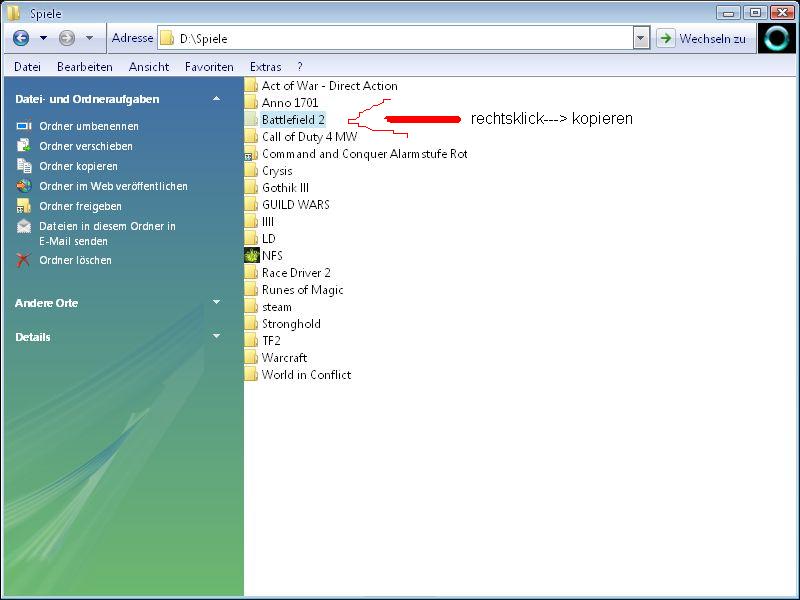The image size is (800, 600).
Task: Click the 'World in Conflict' folder name
Action: click(x=306, y=374)
